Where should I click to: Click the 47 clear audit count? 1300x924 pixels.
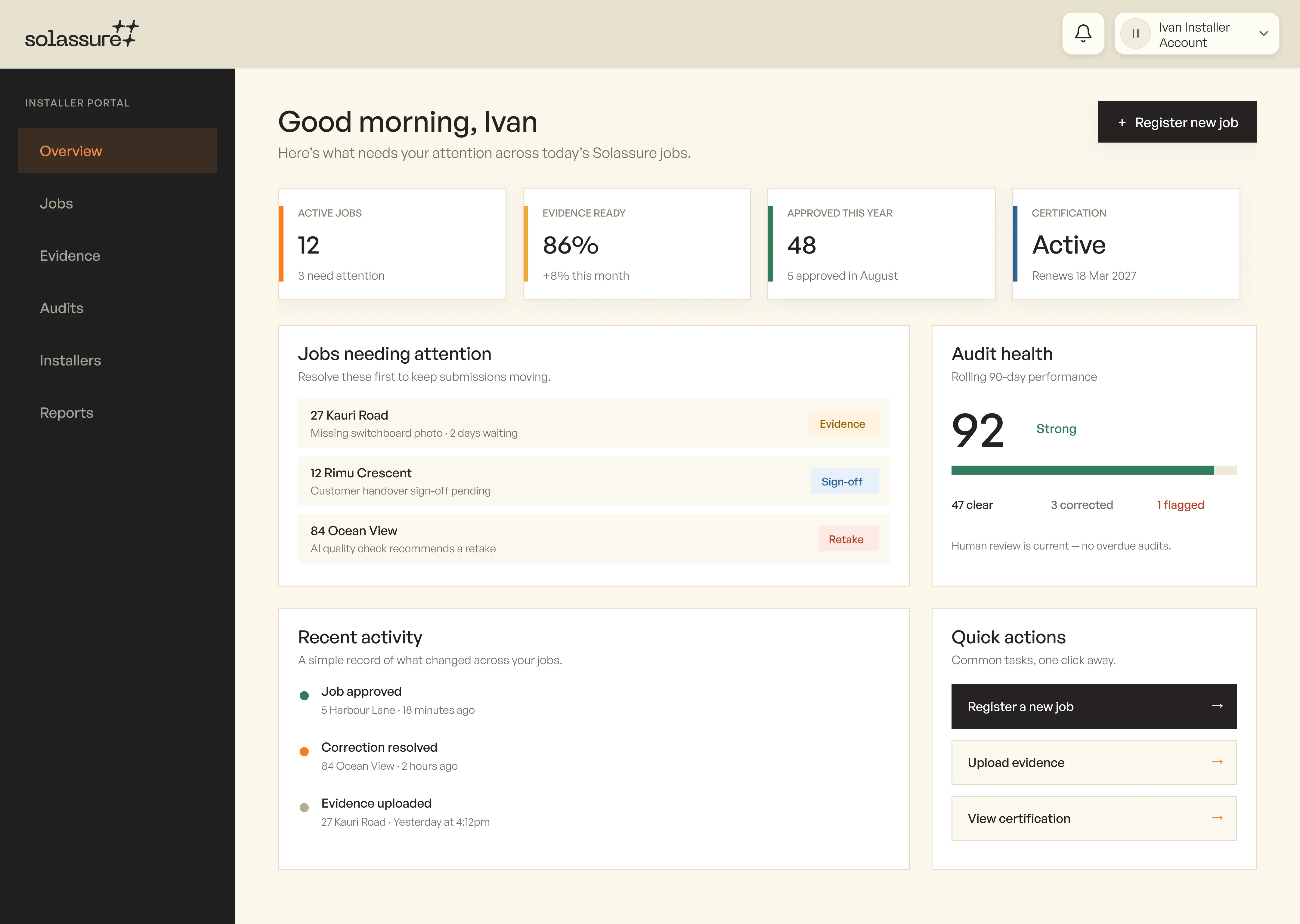[972, 505]
